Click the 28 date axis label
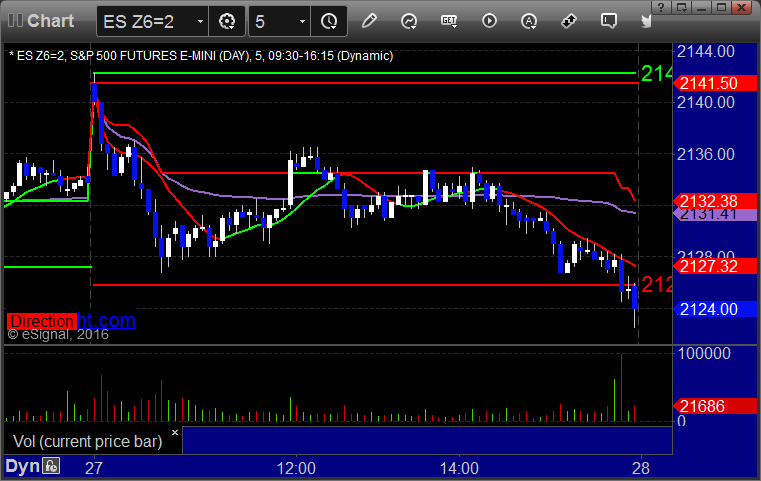This screenshot has width=761, height=481. 641,468
